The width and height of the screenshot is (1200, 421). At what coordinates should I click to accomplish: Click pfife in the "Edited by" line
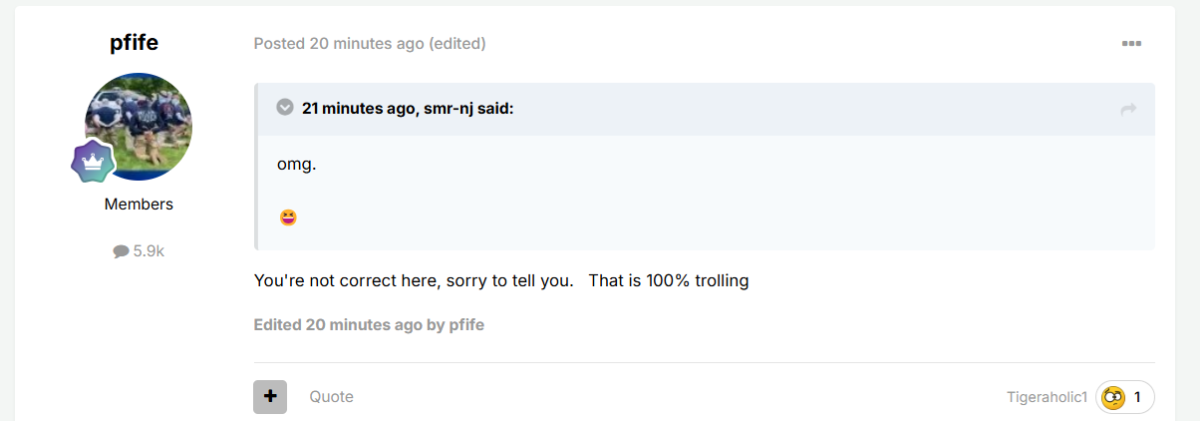466,325
